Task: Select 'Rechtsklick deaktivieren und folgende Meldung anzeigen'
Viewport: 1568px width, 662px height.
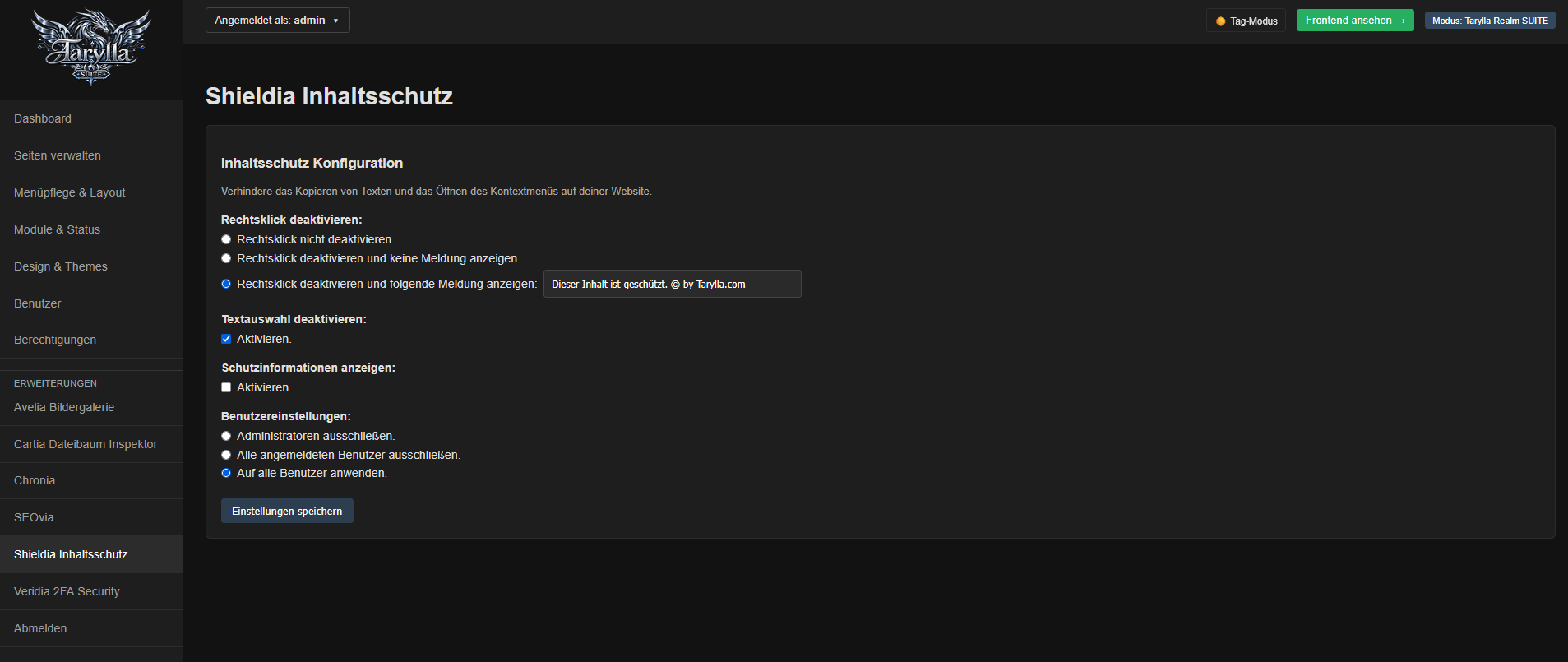Action: point(226,284)
